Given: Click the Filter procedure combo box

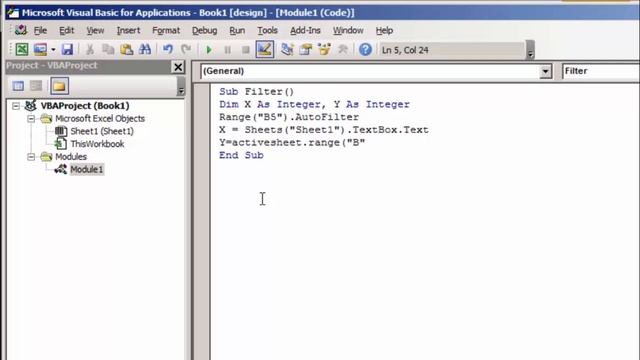Looking at the screenshot, I should [x=601, y=71].
